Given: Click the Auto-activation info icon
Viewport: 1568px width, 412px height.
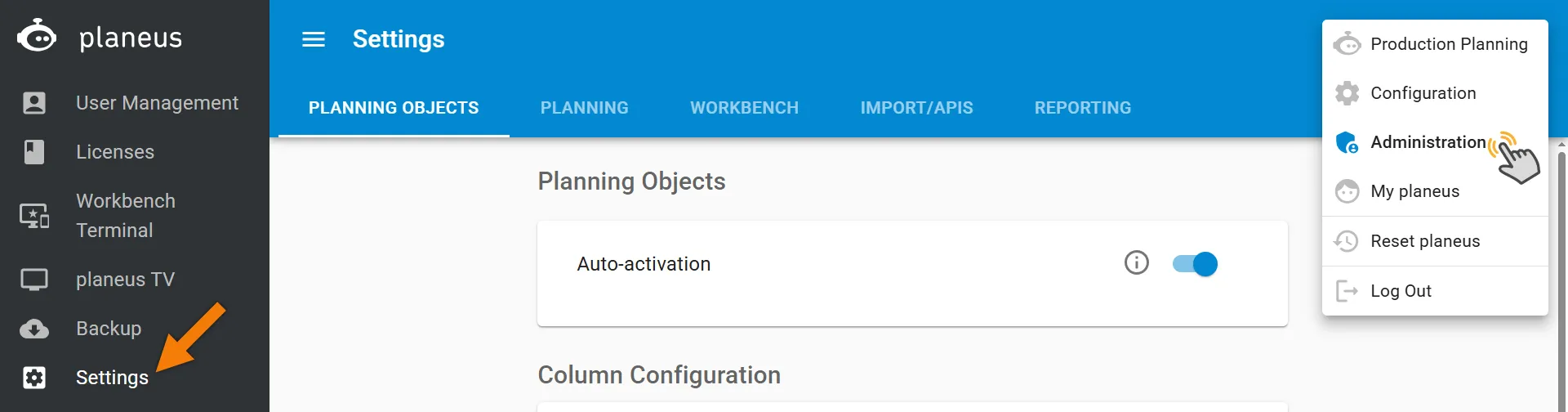Looking at the screenshot, I should point(1137,262).
